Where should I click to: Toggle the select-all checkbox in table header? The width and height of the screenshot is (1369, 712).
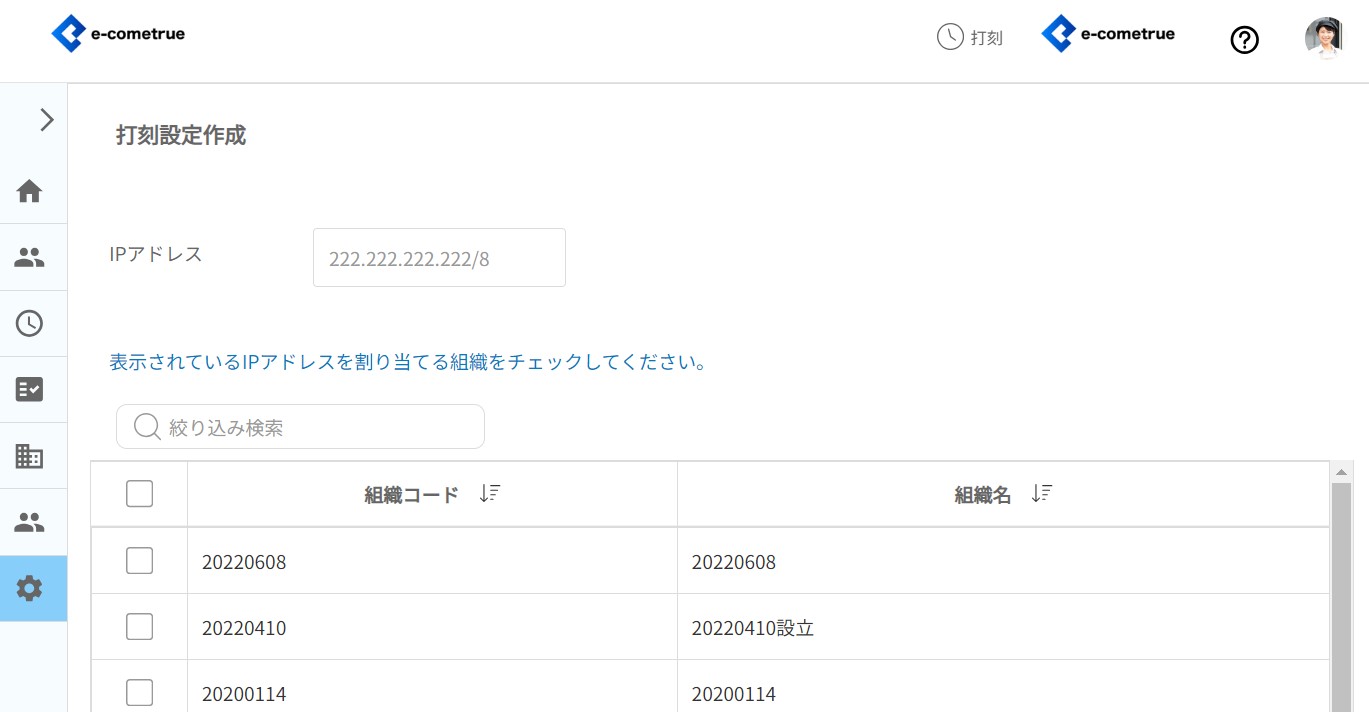click(139, 494)
